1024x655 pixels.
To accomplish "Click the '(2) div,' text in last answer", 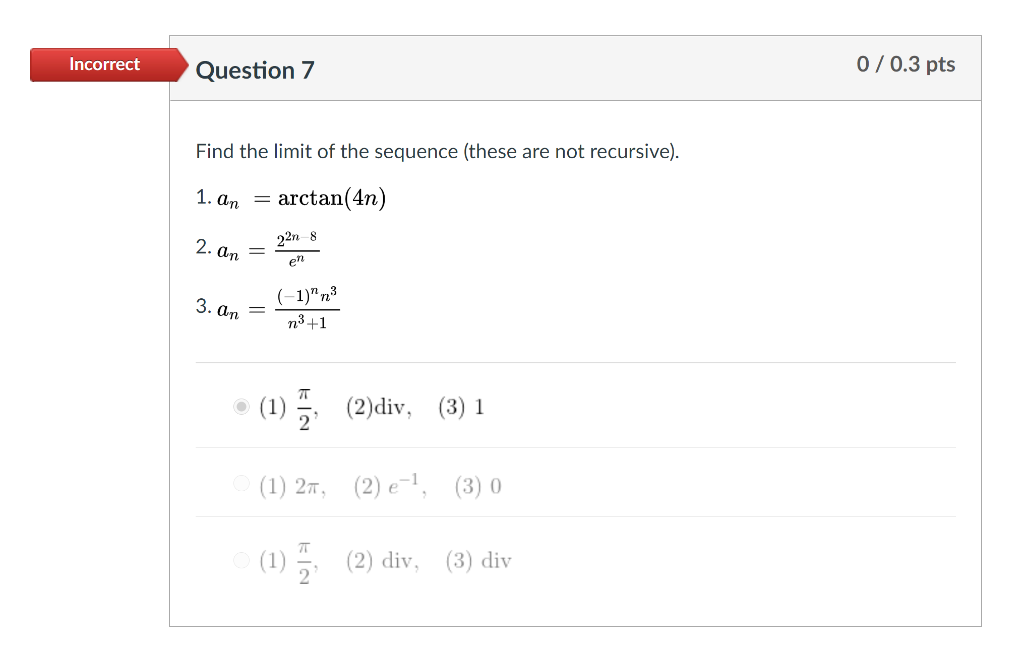I will click(x=383, y=560).
